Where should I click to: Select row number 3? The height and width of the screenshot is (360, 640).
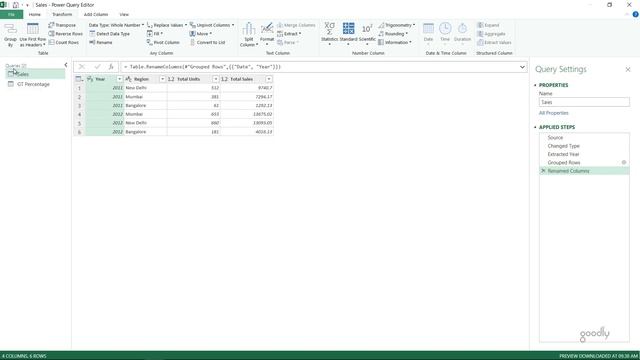tap(80, 106)
